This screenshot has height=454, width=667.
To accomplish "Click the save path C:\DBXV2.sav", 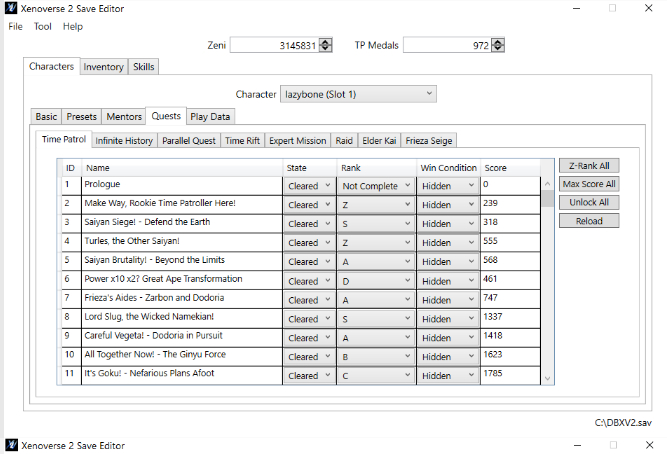I will [x=623, y=423].
